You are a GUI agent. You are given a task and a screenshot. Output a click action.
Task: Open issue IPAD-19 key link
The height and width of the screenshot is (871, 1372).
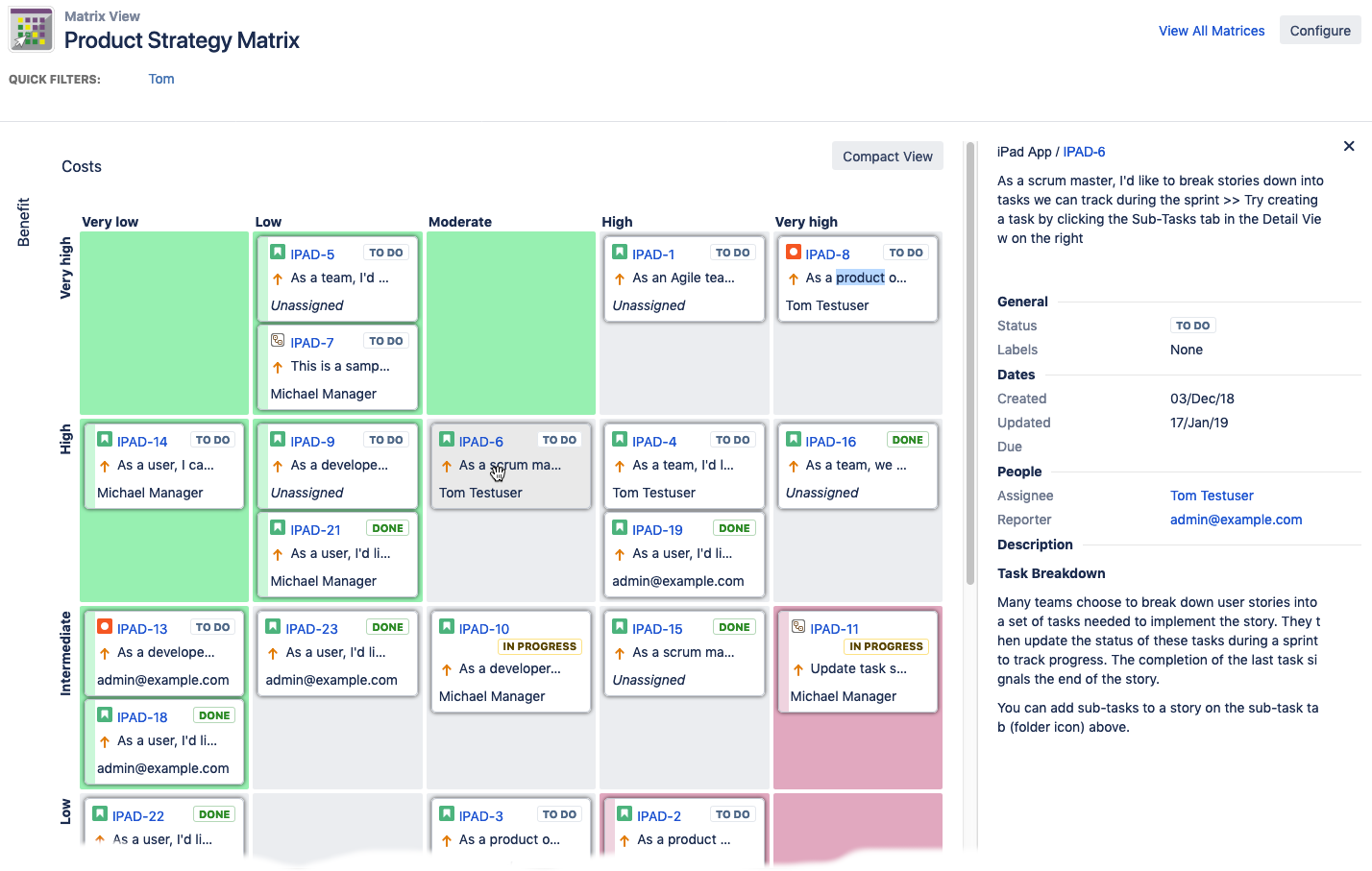[657, 530]
